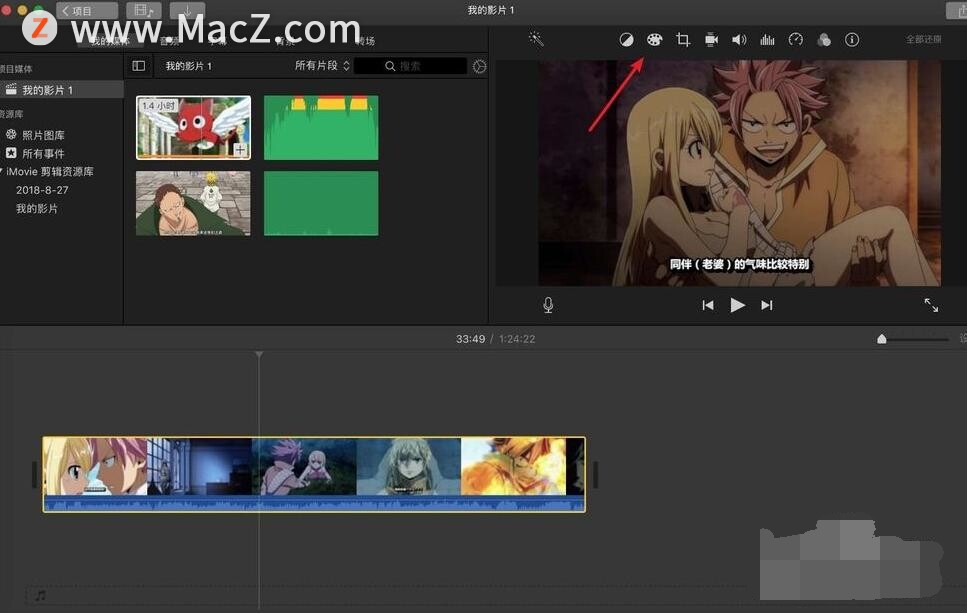
Task: Click the timeline zoom slider handle
Action: point(882,339)
